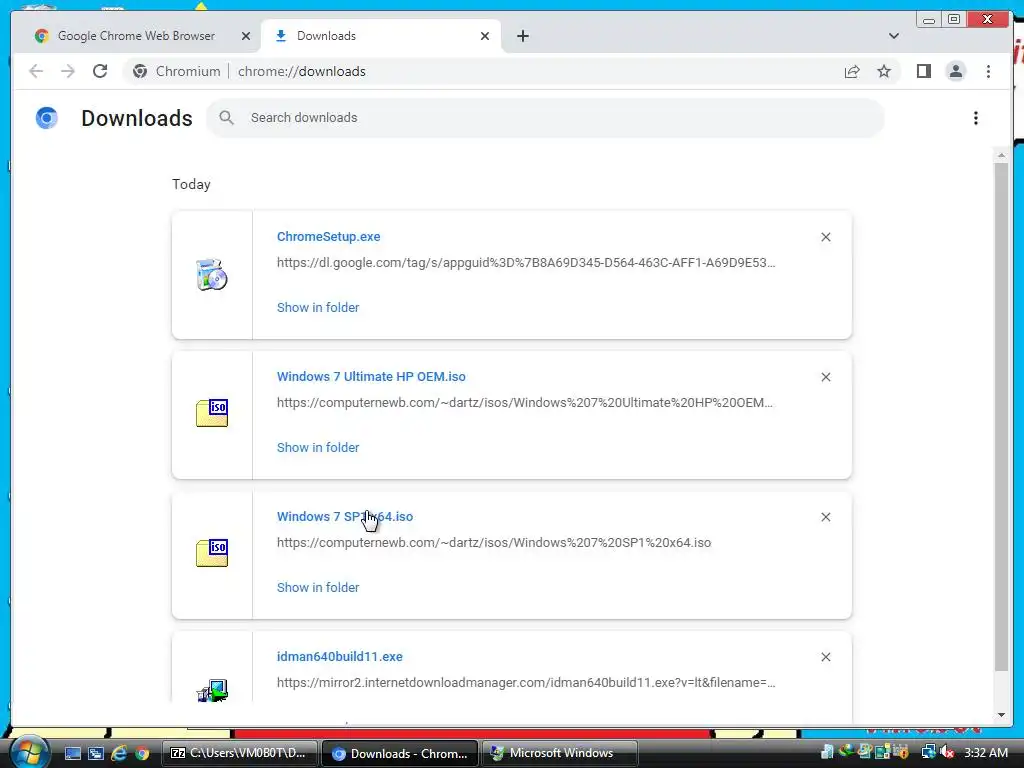1024x768 pixels.
Task: Click the scrollbar up arrow
Action: 1001,155
